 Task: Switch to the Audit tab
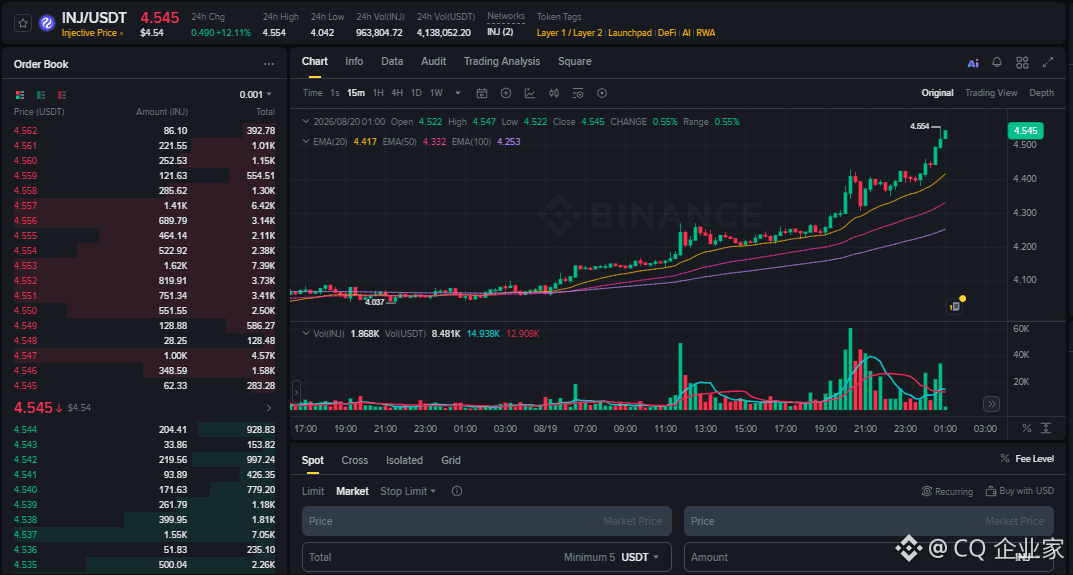[433, 61]
